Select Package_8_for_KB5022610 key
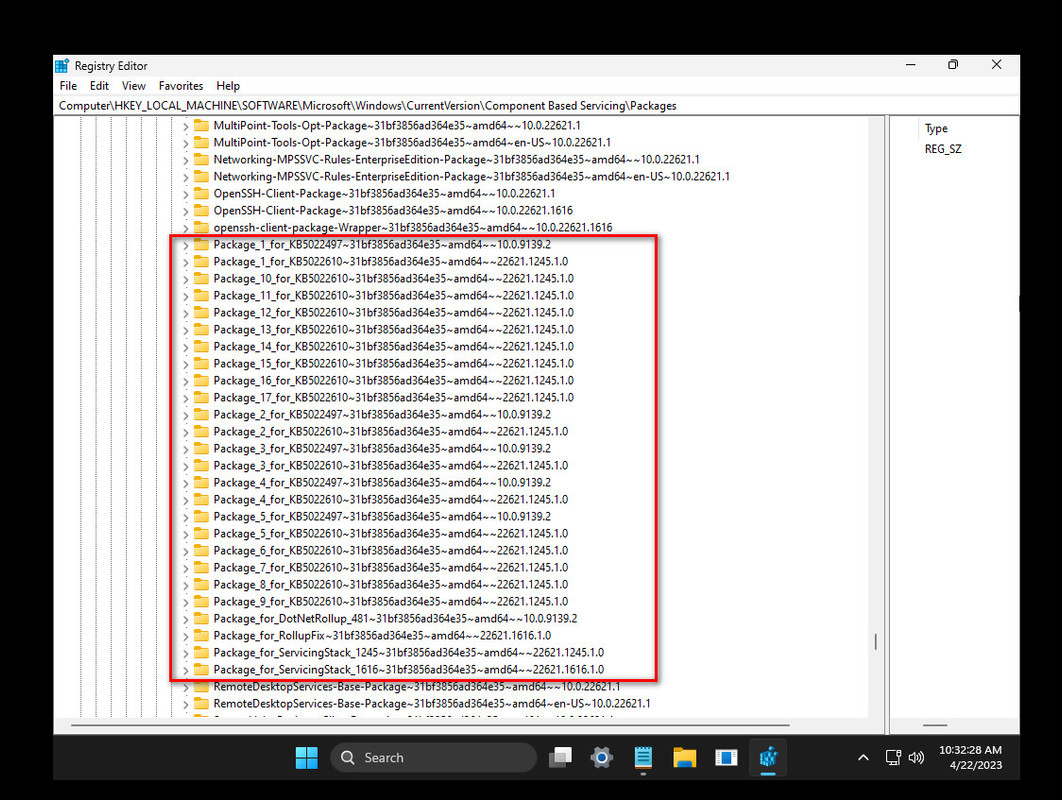1062x800 pixels. pos(390,585)
